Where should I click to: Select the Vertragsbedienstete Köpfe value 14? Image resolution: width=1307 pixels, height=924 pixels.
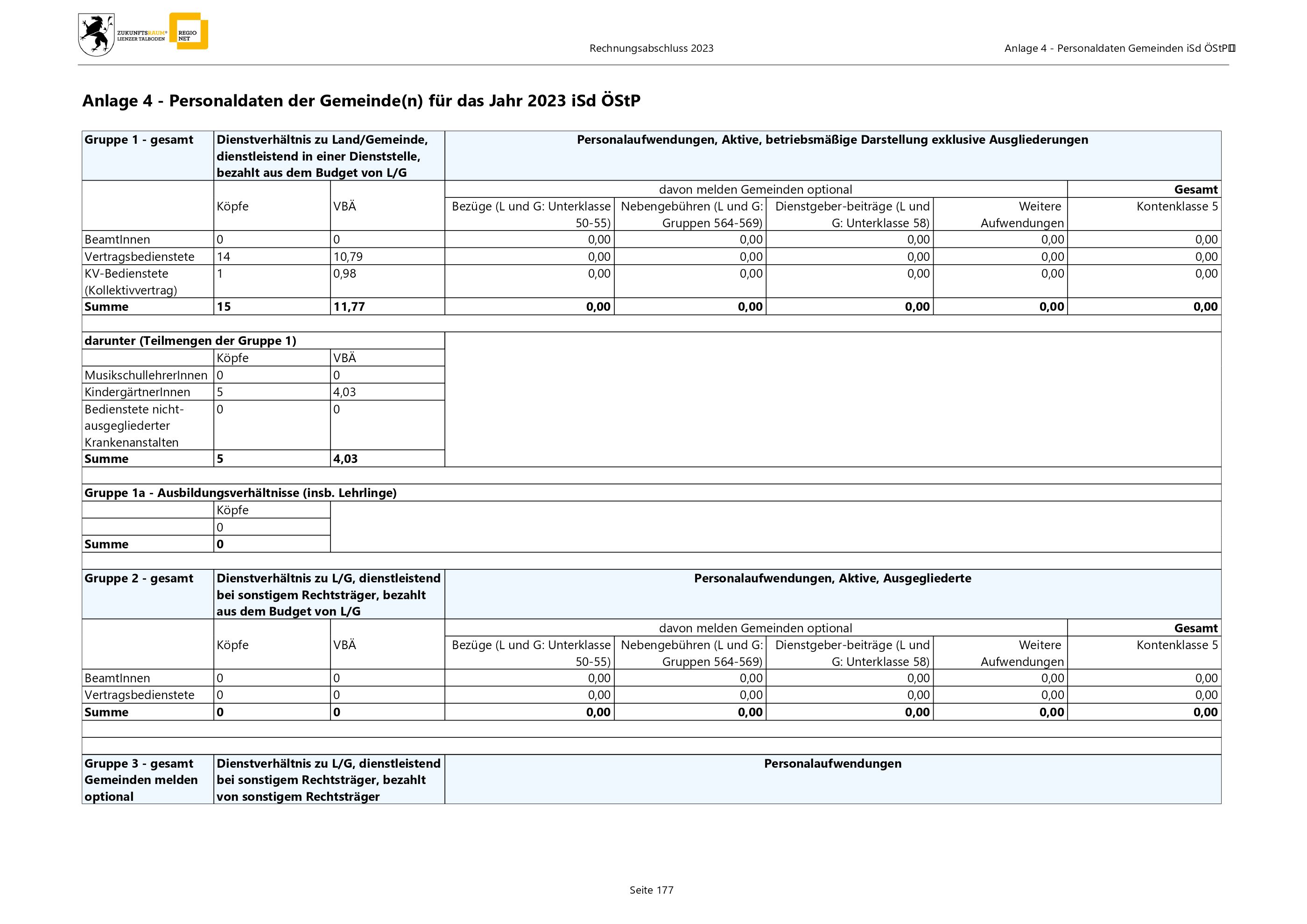pos(224,257)
